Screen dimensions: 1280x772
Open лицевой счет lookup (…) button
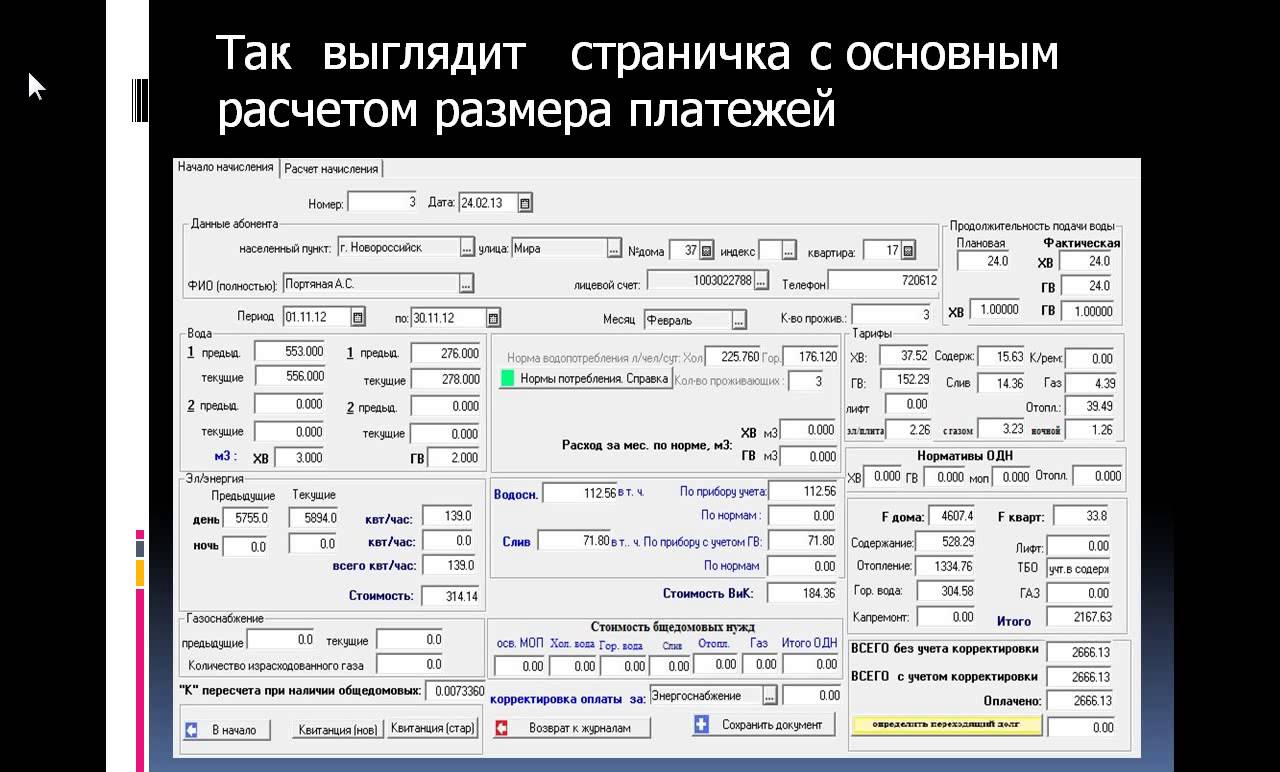point(761,281)
